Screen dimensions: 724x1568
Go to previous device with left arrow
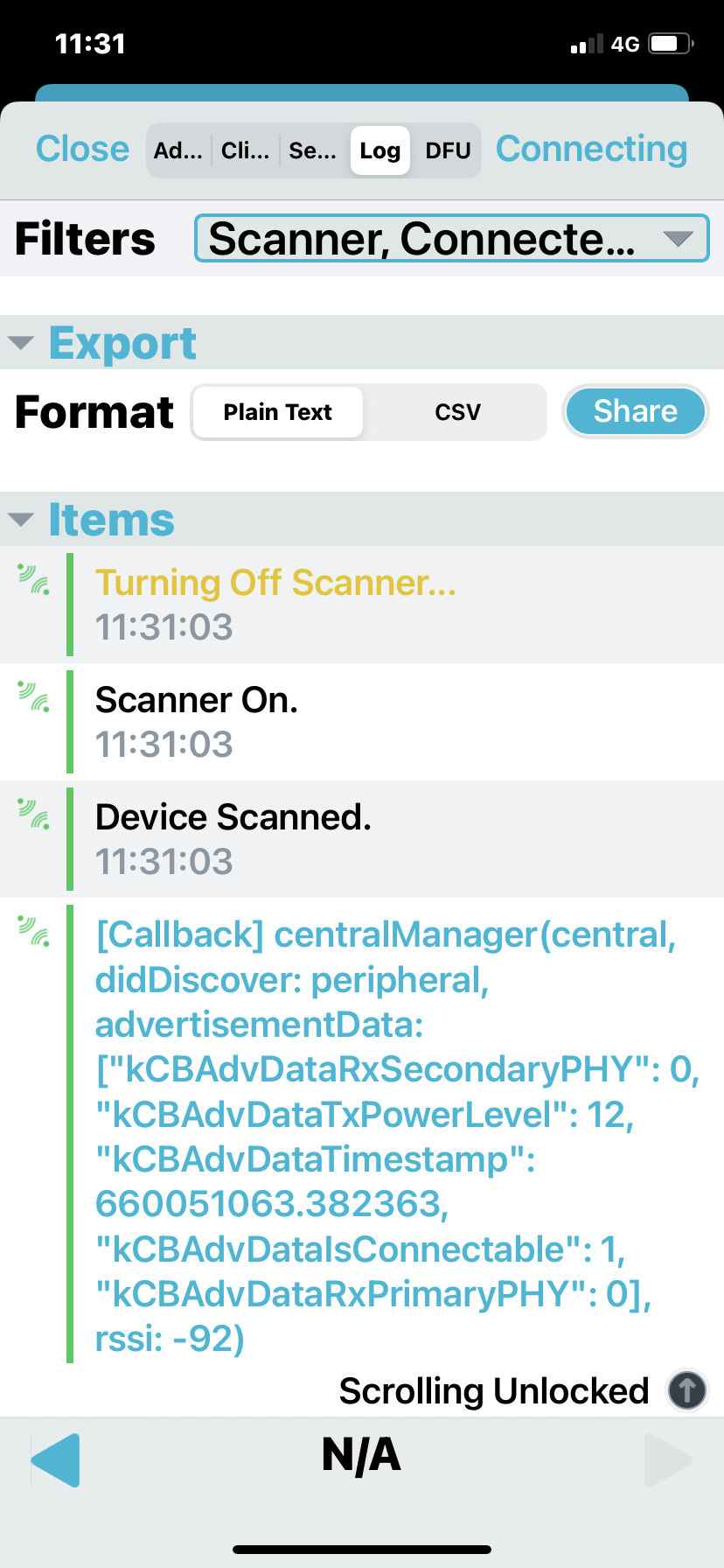[x=55, y=1459]
